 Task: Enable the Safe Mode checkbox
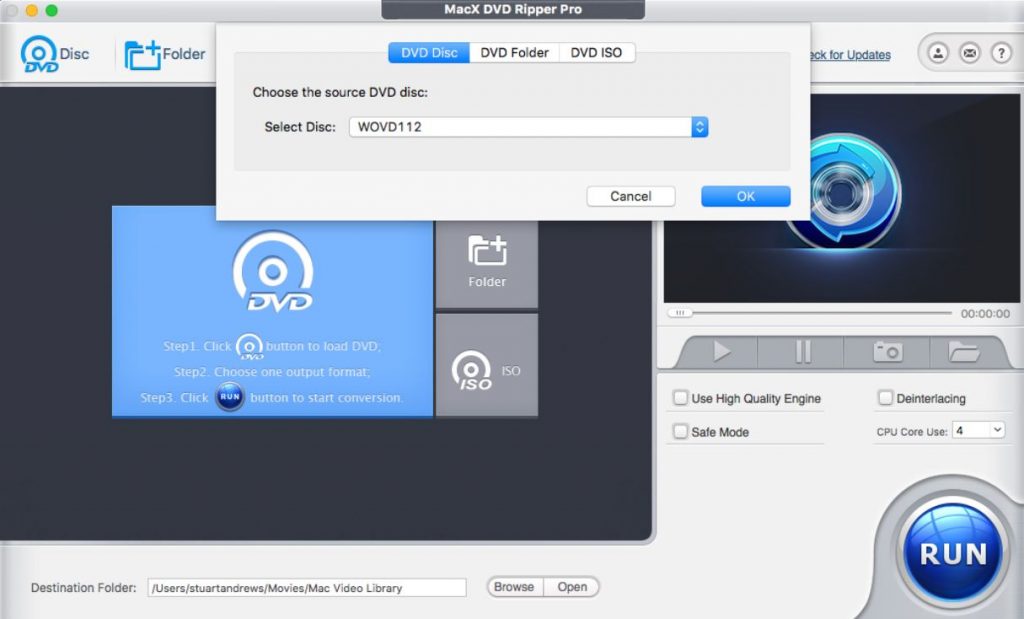pos(680,432)
